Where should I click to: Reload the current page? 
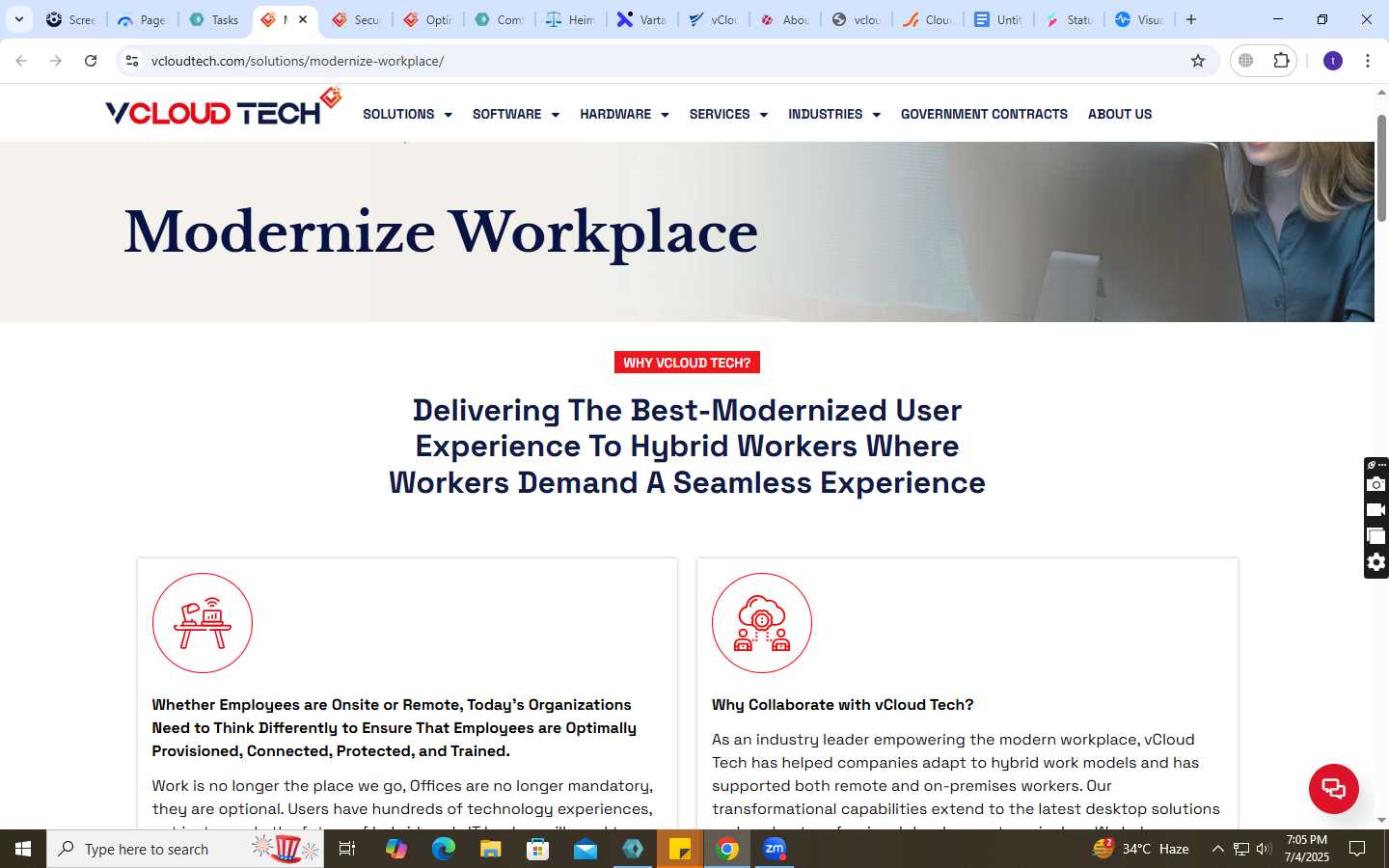click(x=91, y=61)
